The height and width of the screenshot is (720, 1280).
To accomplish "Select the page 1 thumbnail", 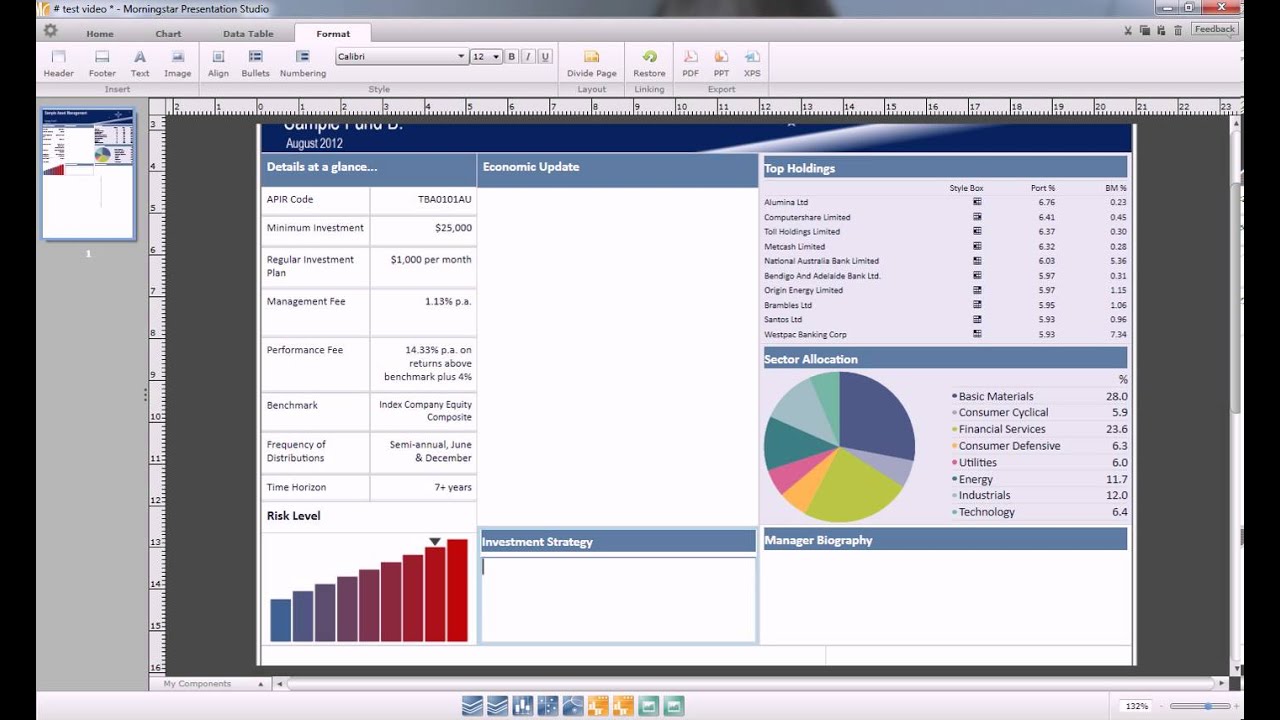I will tap(88, 174).
